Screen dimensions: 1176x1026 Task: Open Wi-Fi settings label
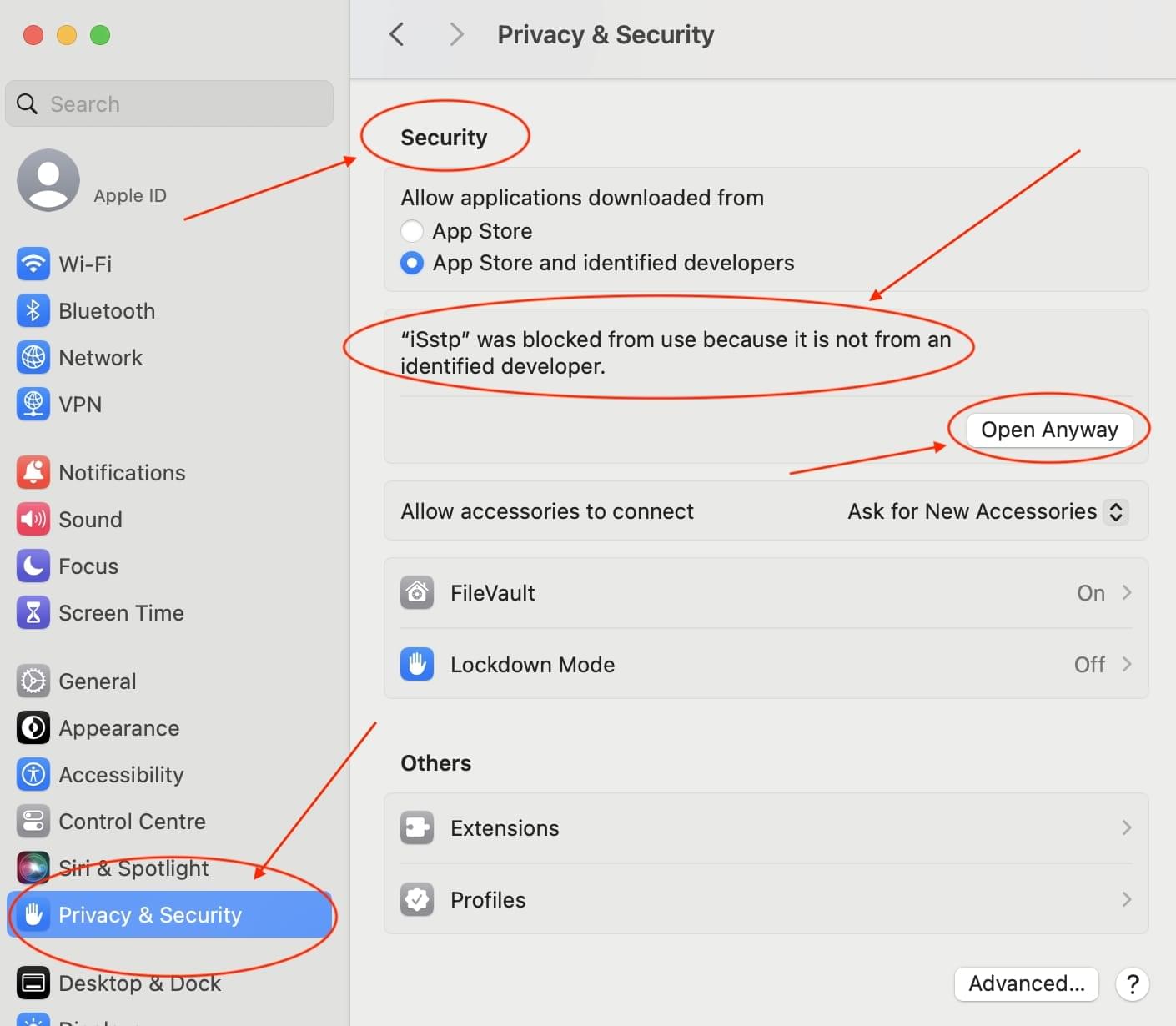click(x=85, y=264)
